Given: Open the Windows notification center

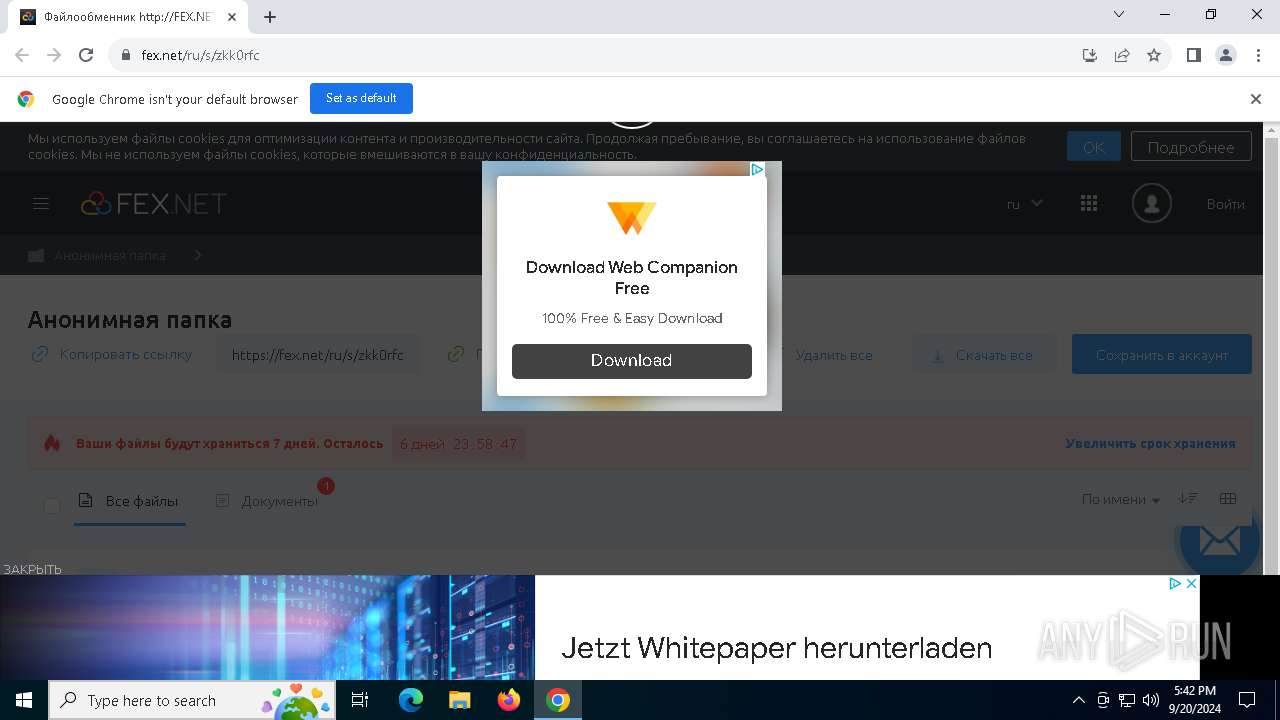Looking at the screenshot, I should coord(1247,700).
